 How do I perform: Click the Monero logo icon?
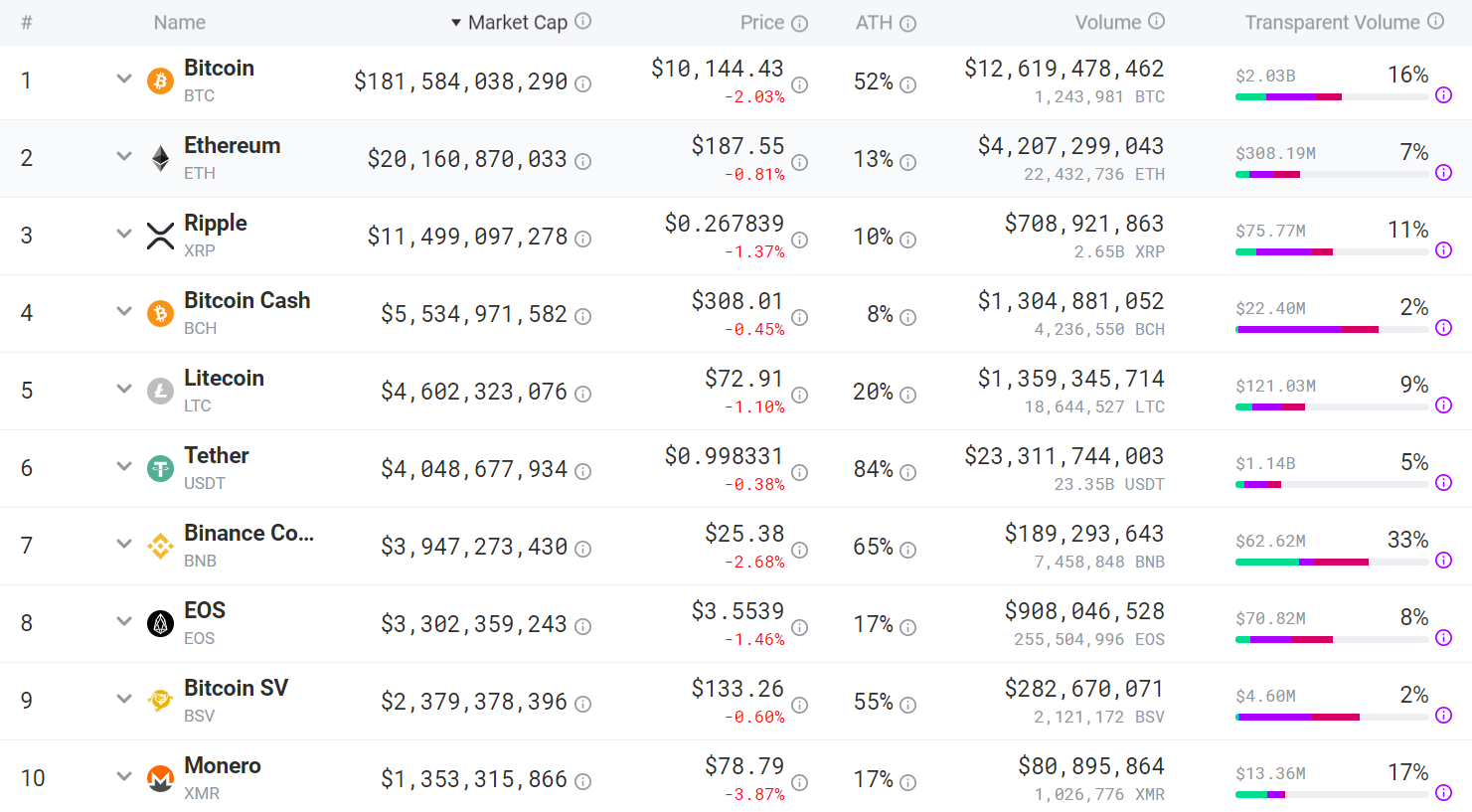pos(160,778)
